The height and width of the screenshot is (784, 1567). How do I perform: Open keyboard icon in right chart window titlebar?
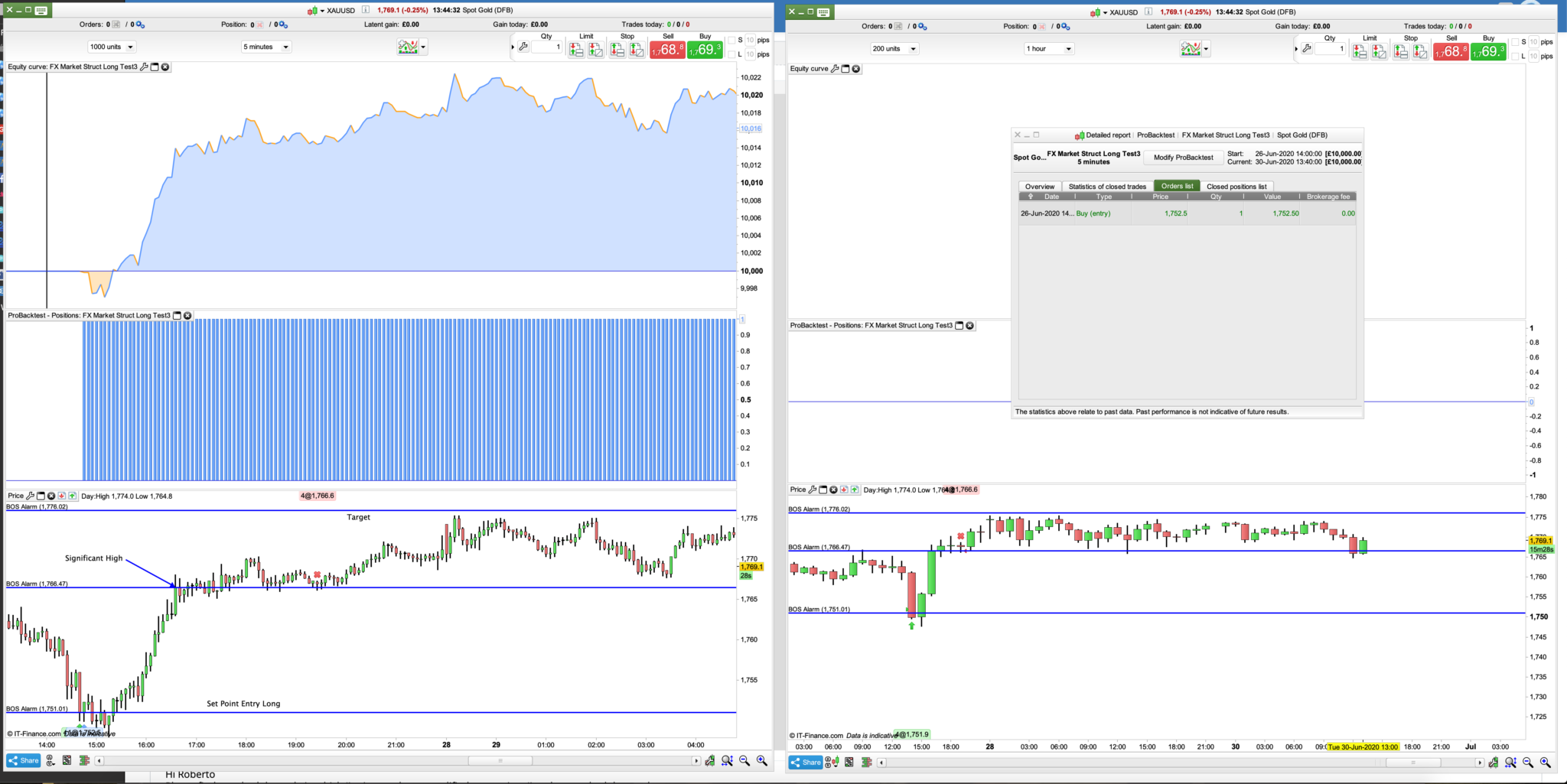tap(823, 12)
